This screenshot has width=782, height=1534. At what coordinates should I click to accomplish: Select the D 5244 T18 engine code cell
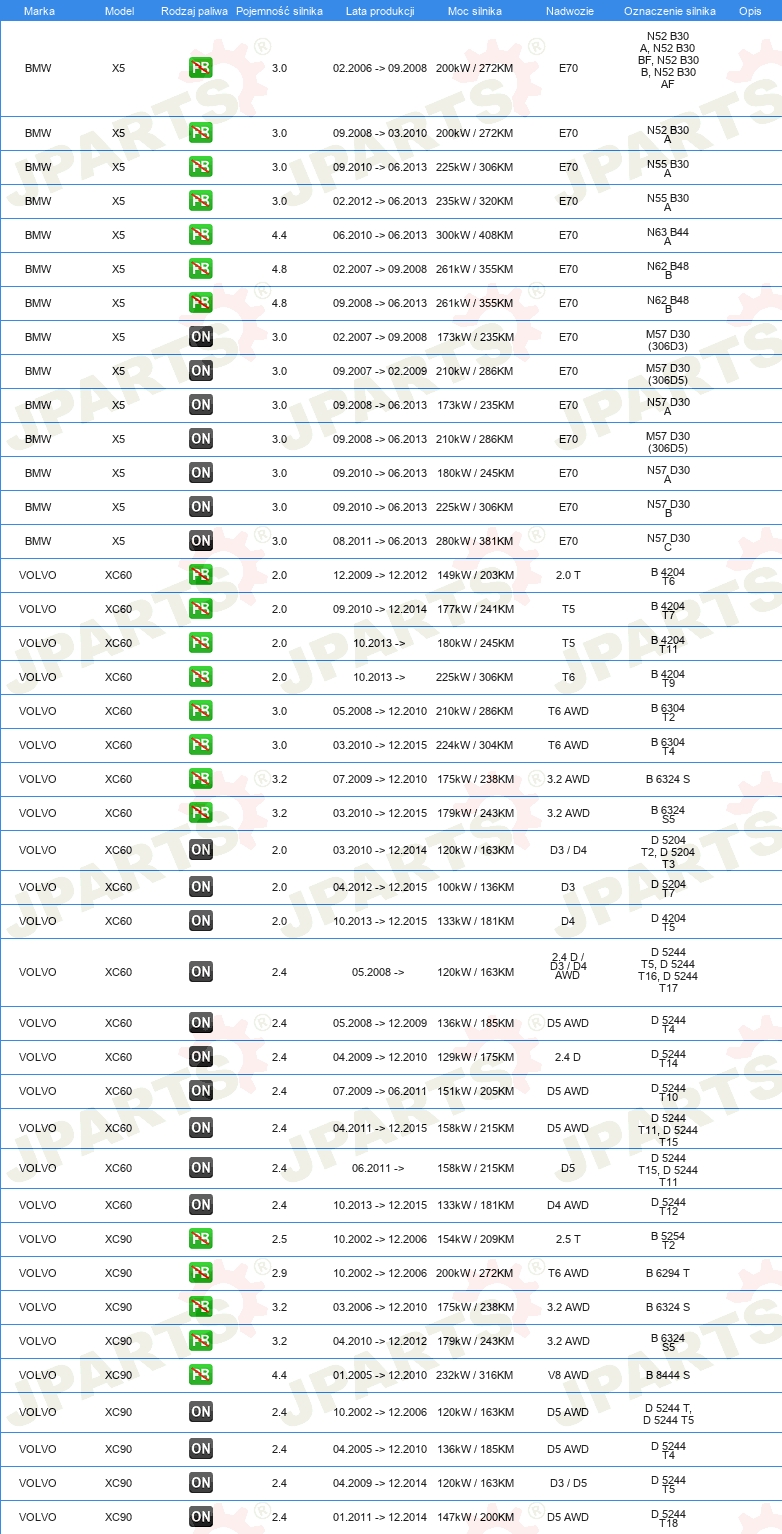pyautogui.click(x=668, y=1517)
